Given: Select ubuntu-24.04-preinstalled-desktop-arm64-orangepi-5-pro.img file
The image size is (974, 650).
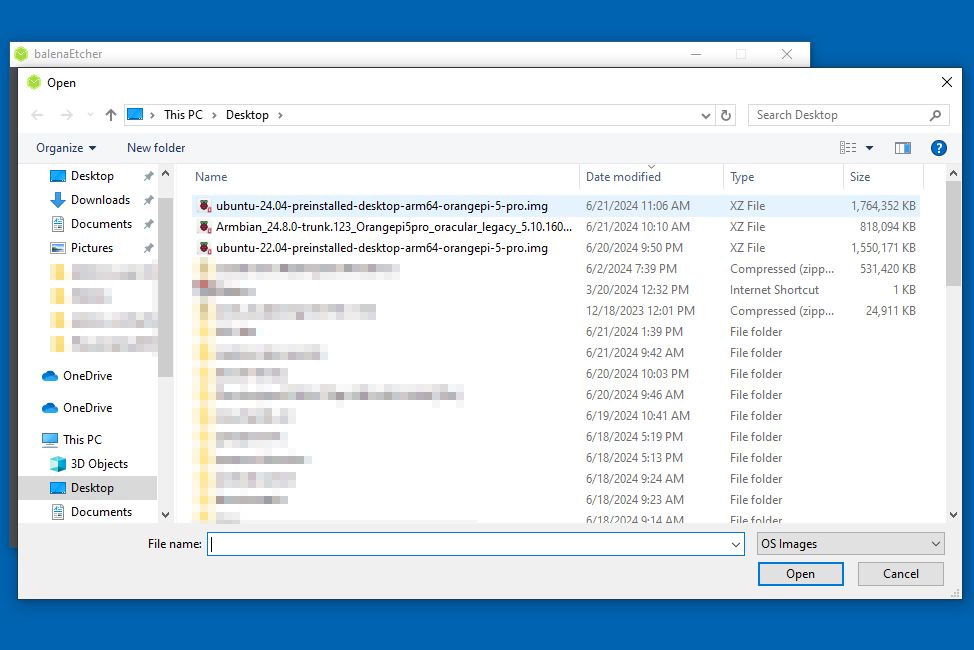Looking at the screenshot, I should (556, 206).
